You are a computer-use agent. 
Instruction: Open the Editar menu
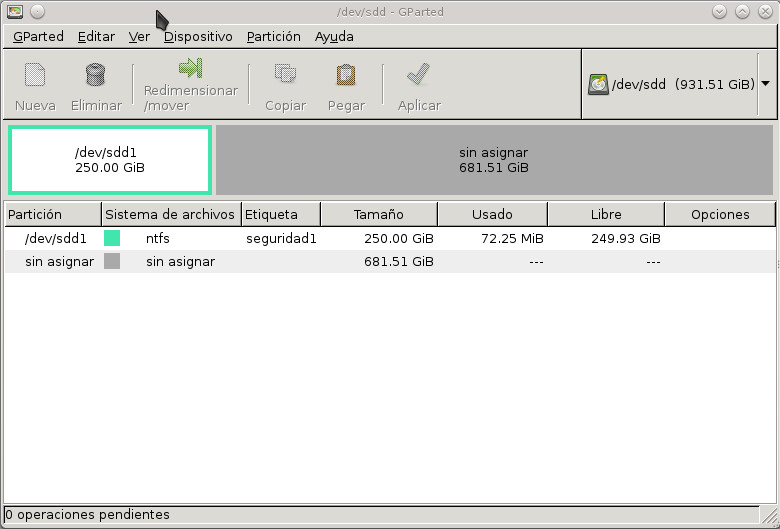(96, 37)
